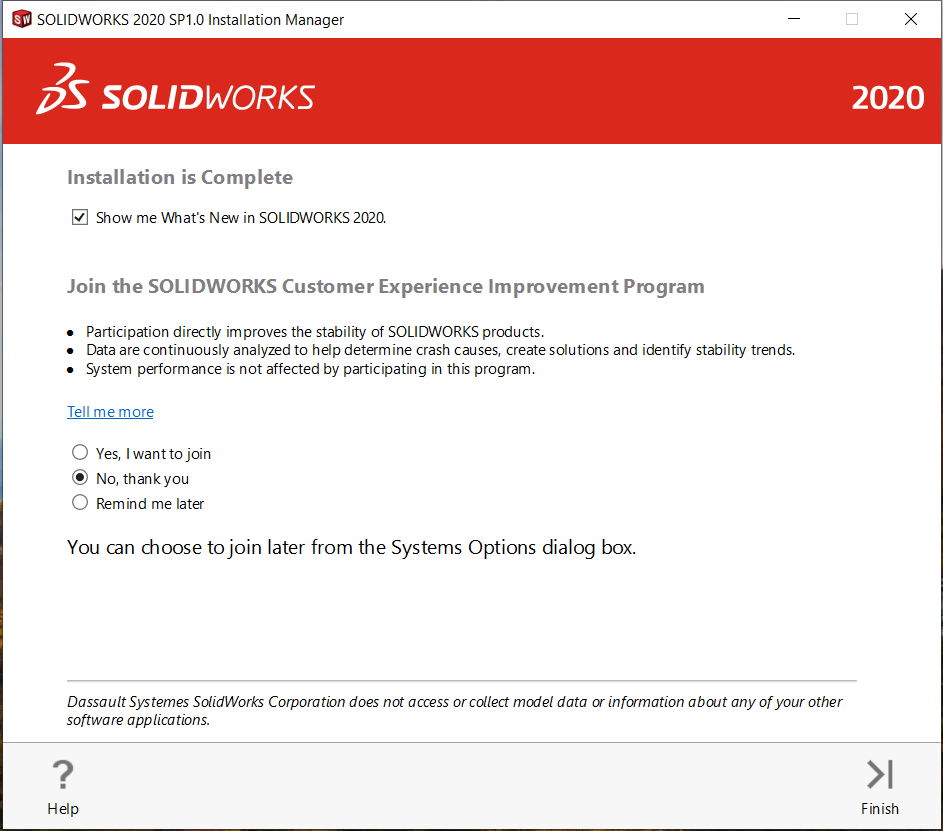Click bullet about system performance not affected

310,369
